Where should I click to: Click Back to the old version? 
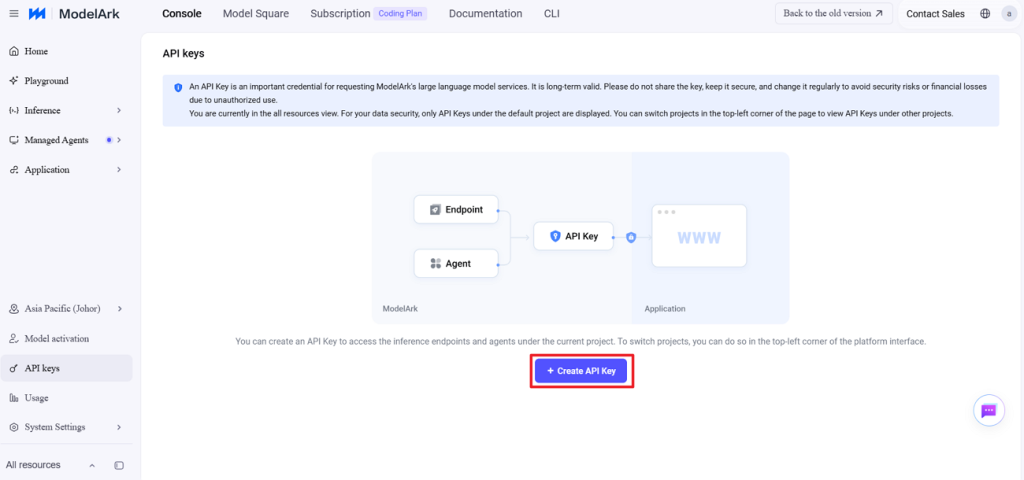(833, 13)
